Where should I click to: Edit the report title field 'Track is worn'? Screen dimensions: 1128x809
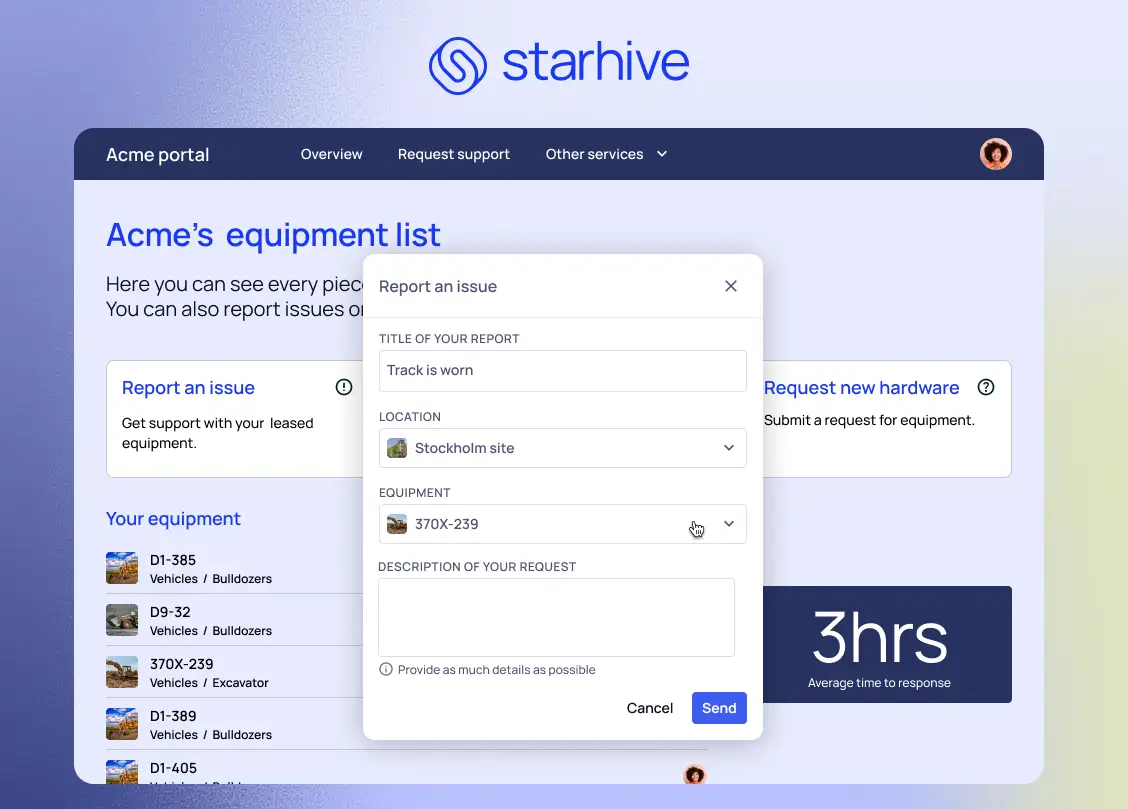[x=562, y=370]
